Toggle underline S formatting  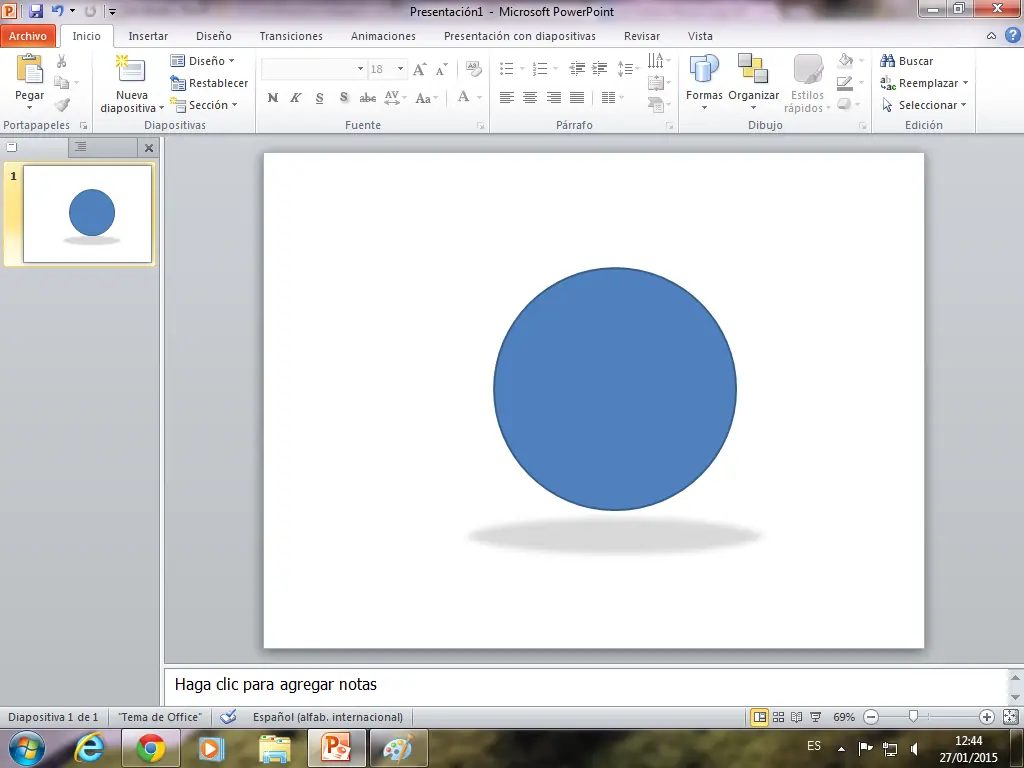click(319, 98)
